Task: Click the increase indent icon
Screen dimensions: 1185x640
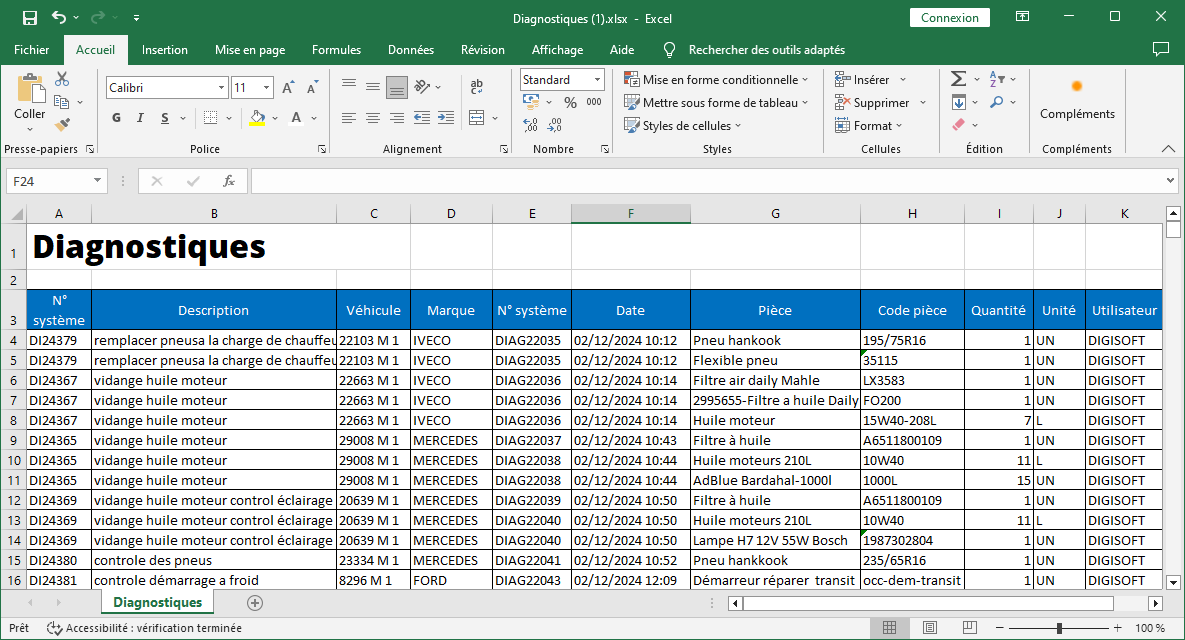Action: (446, 118)
